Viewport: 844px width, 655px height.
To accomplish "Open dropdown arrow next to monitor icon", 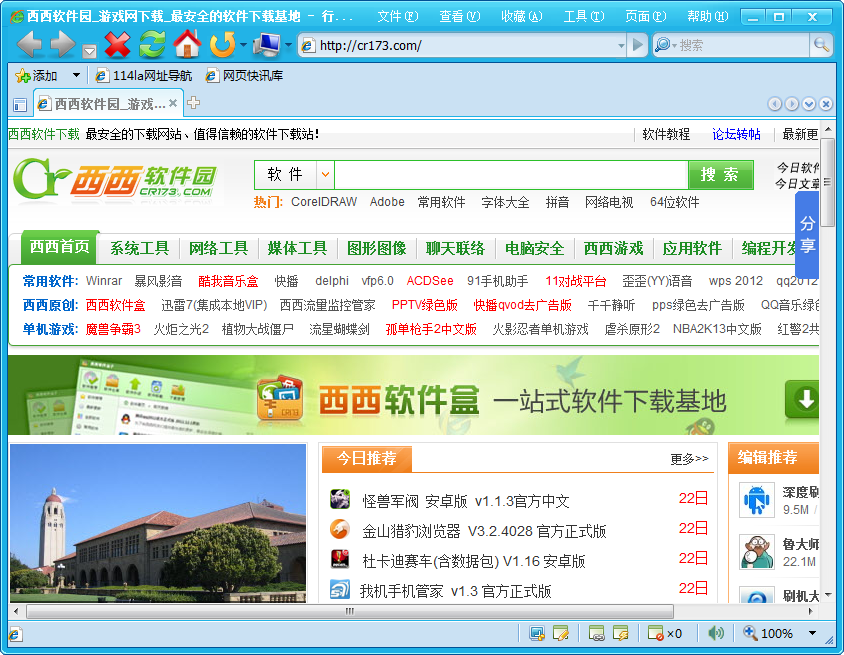I will click(289, 45).
